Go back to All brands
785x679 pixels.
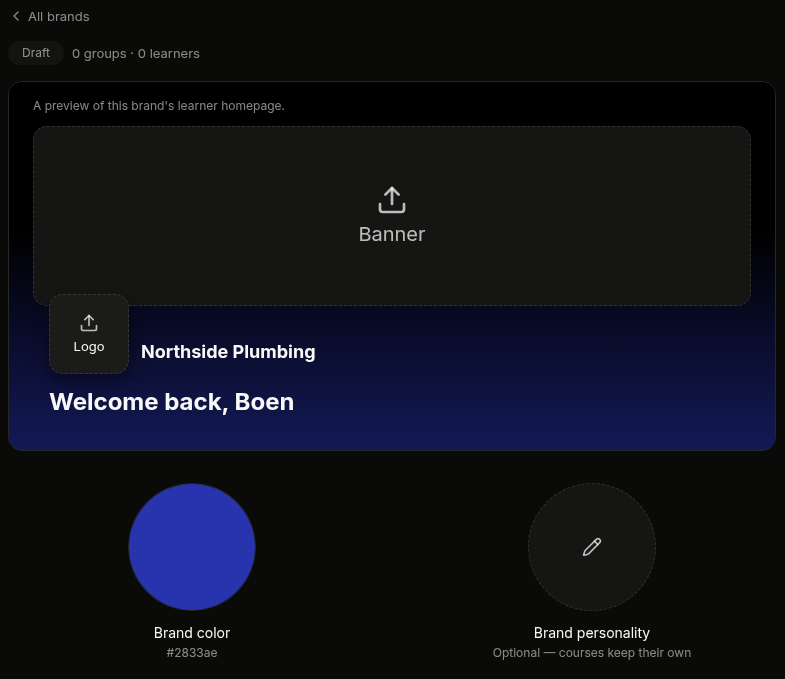51,17
